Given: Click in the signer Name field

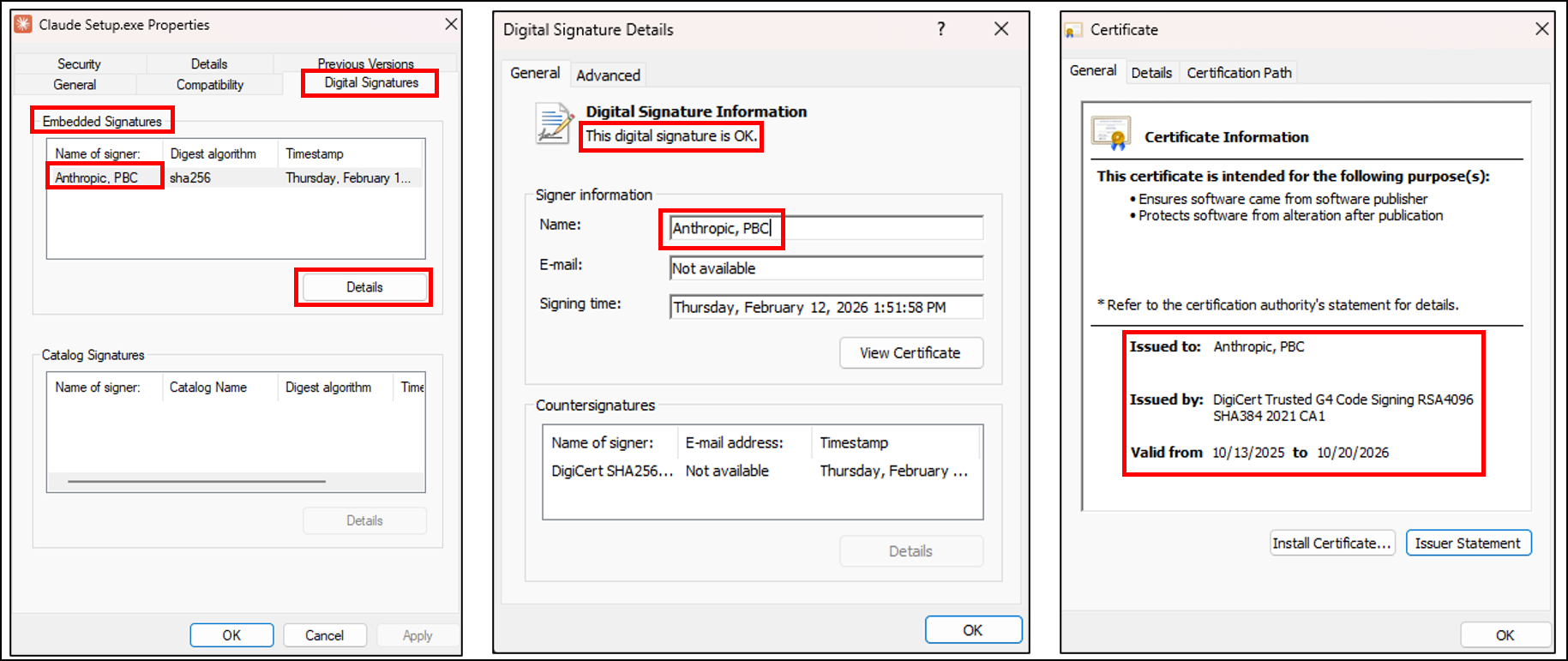Looking at the screenshot, I should click(x=825, y=228).
